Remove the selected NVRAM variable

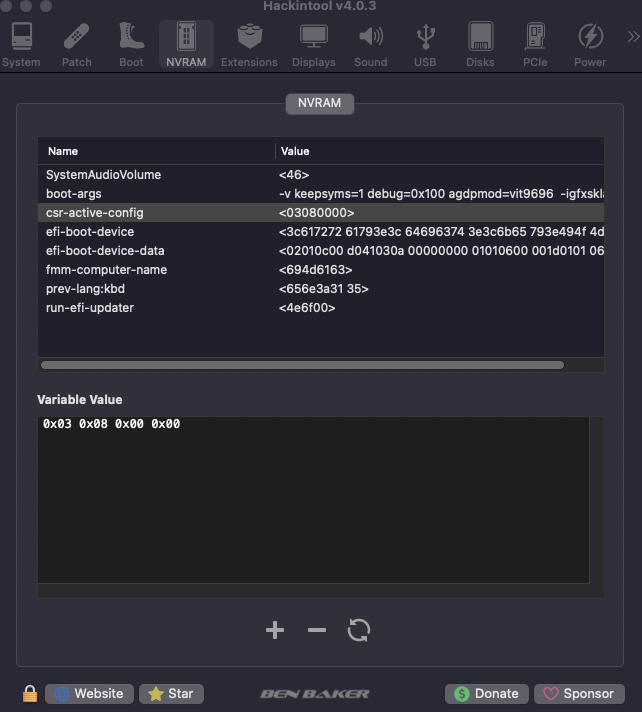[x=316, y=630]
